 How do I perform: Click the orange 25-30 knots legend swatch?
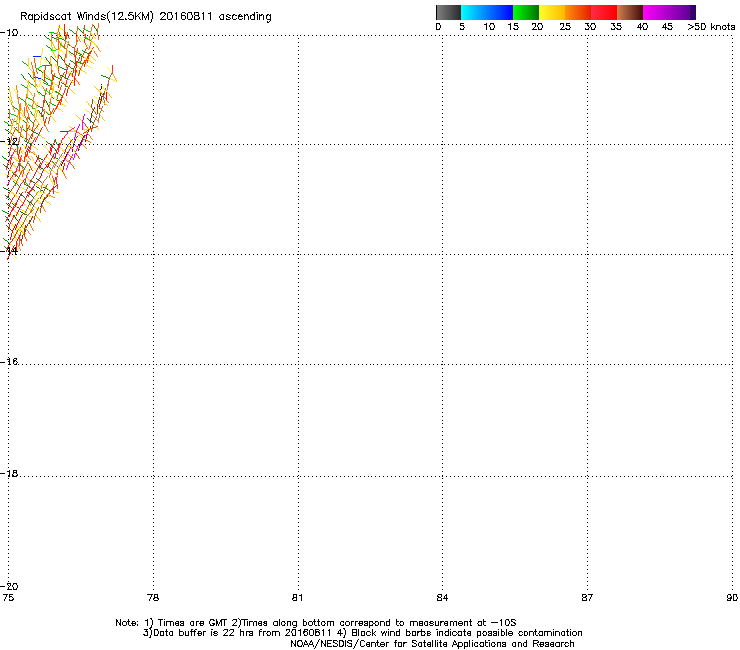(x=578, y=12)
